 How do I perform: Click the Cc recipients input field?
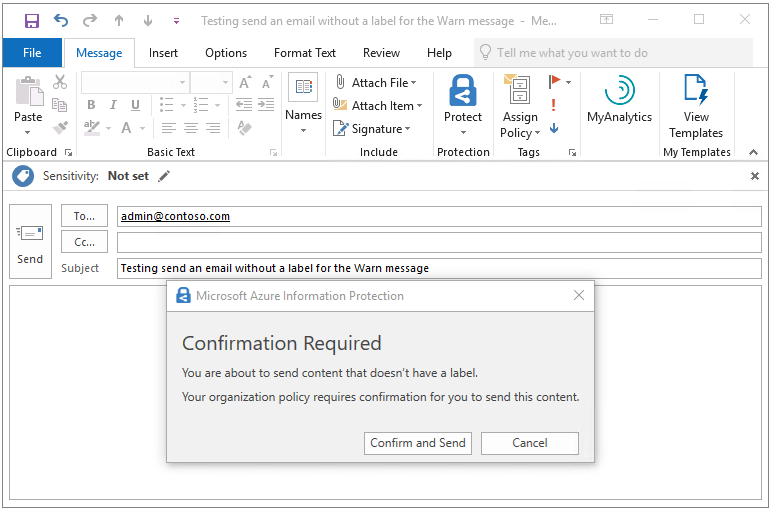[x=438, y=242]
